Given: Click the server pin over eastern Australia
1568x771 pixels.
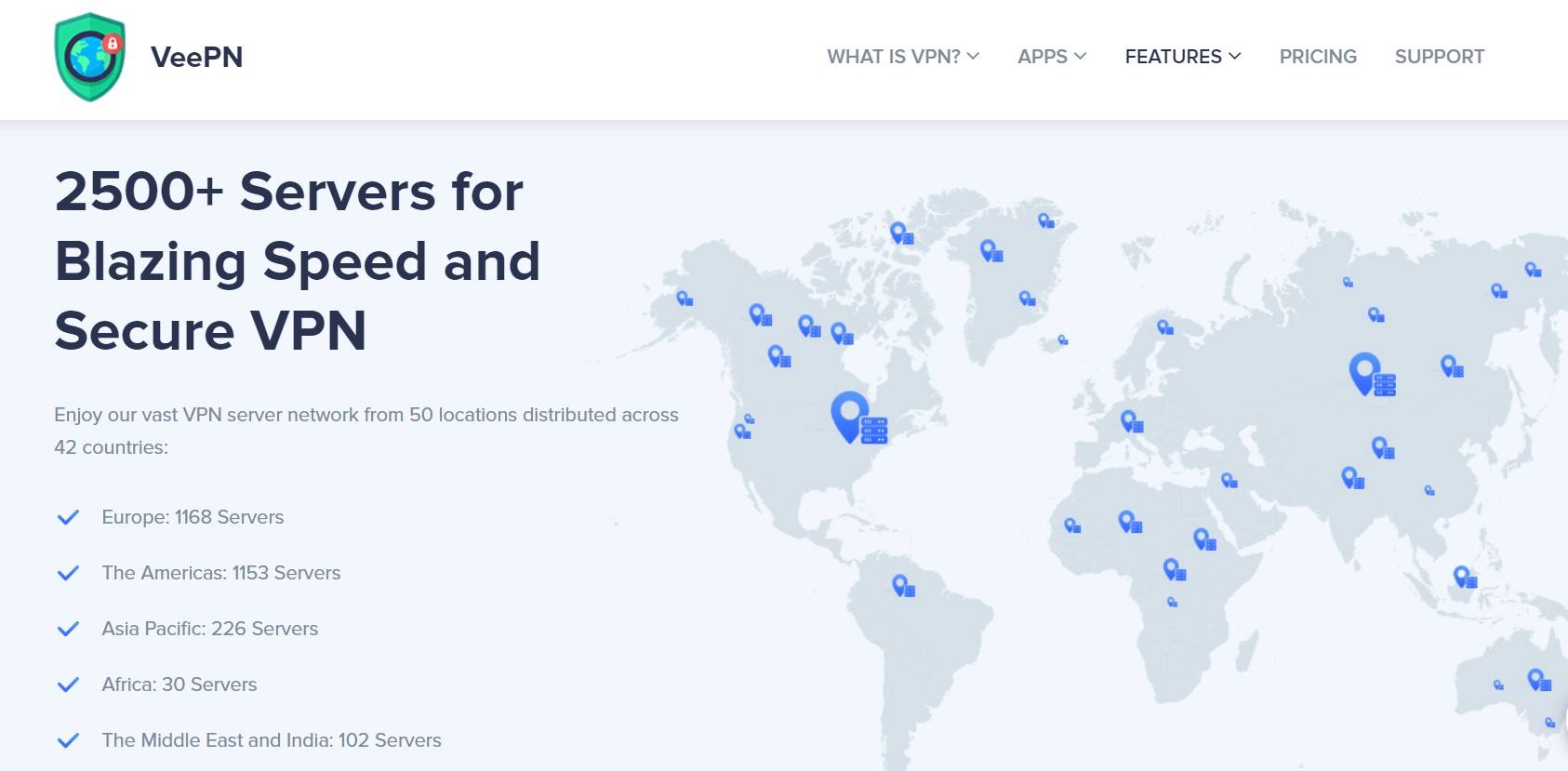Looking at the screenshot, I should pyautogui.click(x=1539, y=680).
